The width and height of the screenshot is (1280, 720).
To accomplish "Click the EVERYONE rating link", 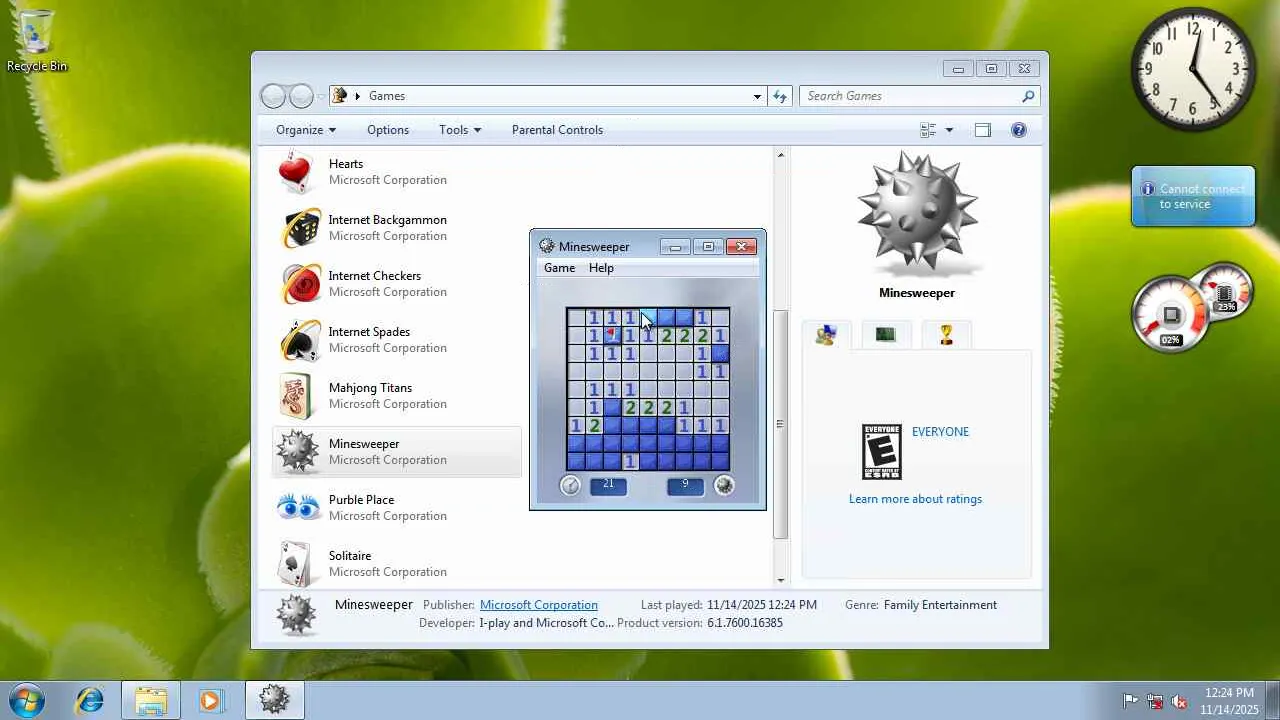I will [940, 432].
